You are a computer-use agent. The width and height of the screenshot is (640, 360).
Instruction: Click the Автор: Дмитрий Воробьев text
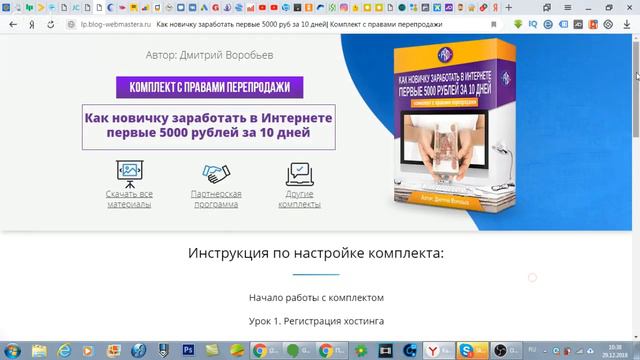[209, 55]
